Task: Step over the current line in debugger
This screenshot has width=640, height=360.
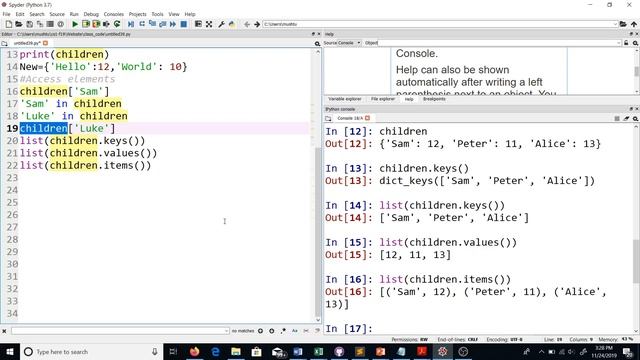Action: pyautogui.click(x=142, y=24)
